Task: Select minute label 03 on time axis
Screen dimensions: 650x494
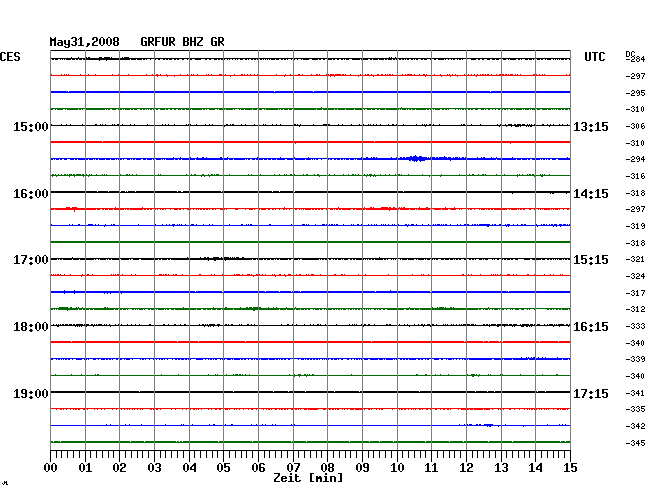Action: (154, 468)
